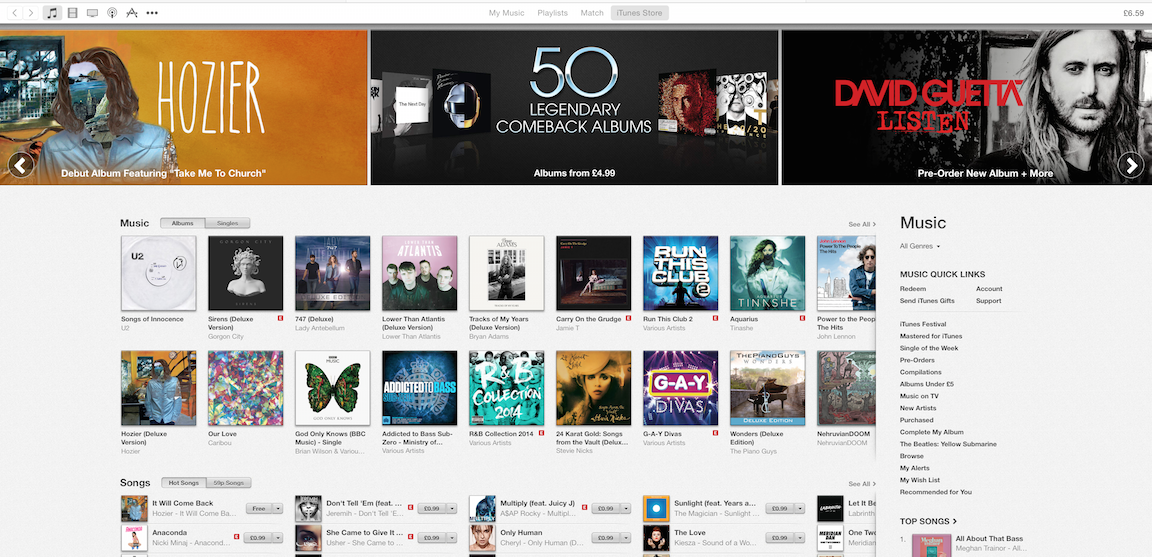Go forward with the right chevron

point(31,12)
